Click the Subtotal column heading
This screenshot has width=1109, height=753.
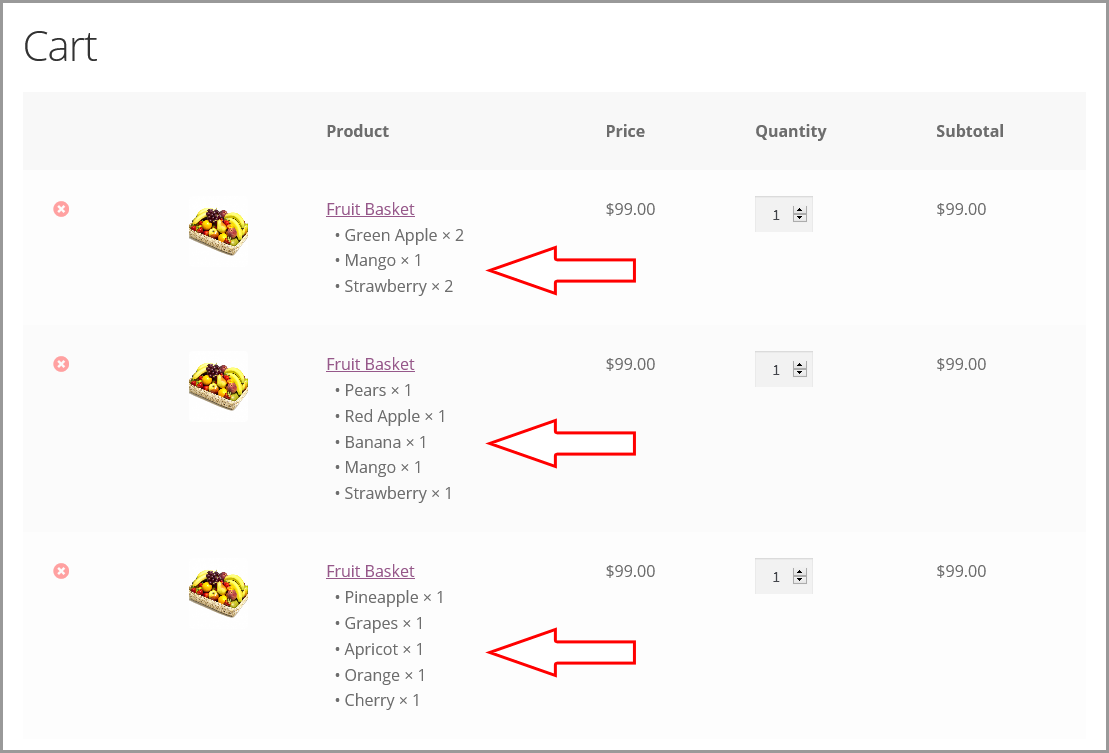[x=970, y=131]
